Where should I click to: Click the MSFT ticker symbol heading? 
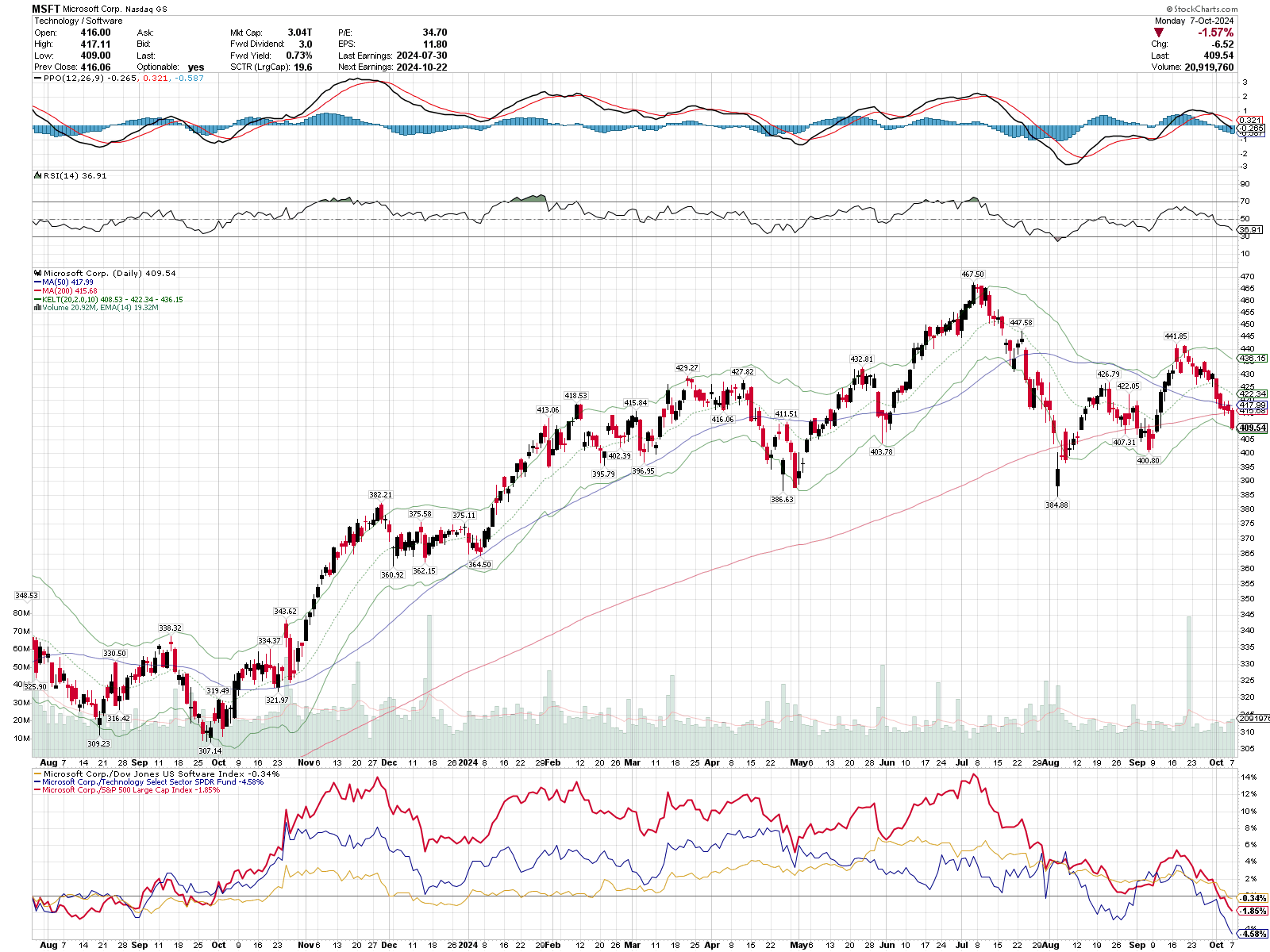point(46,9)
